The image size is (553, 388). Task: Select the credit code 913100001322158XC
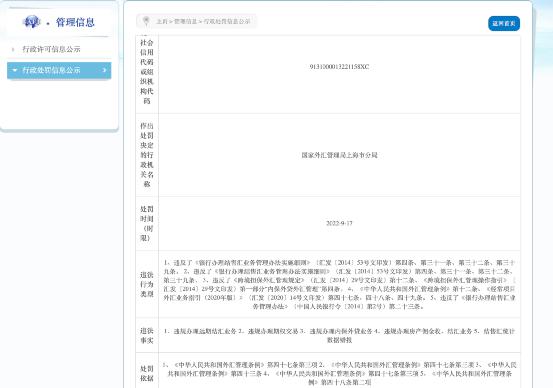pyautogui.click(x=339, y=67)
